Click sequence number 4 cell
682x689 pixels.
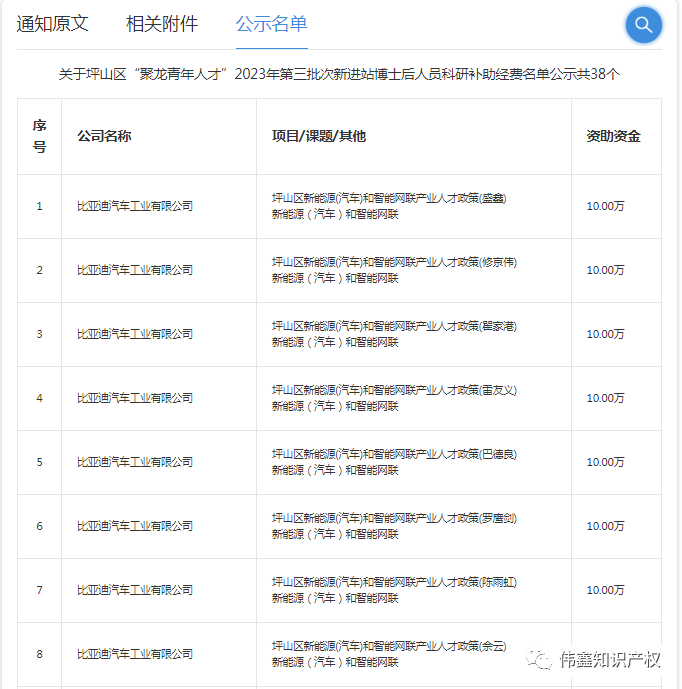[x=40, y=398]
